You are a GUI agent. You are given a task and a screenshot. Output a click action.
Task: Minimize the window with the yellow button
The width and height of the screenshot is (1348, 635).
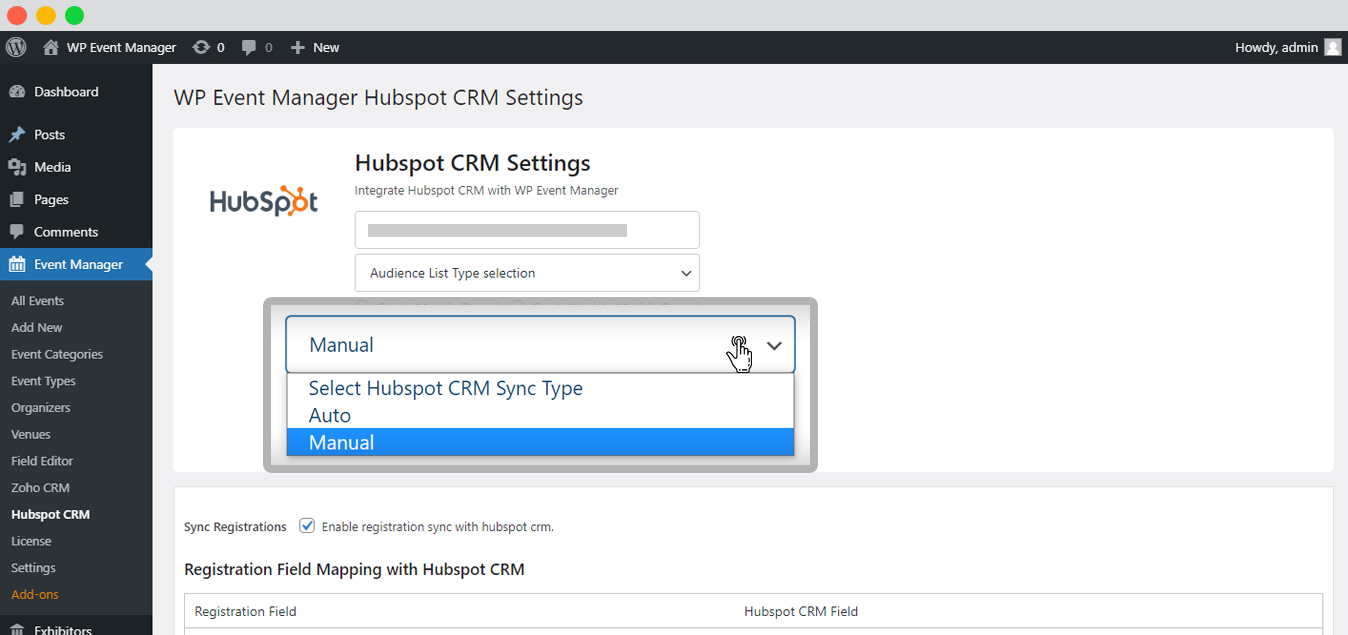(46, 15)
